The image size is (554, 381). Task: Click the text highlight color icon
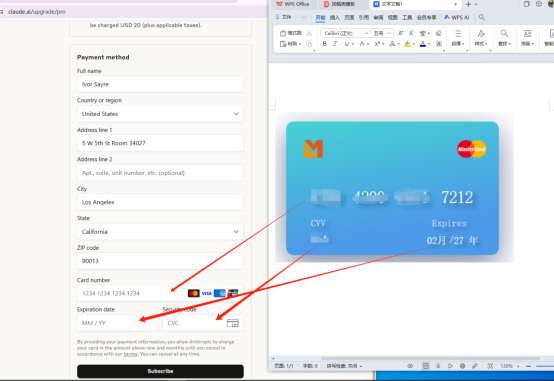click(408, 43)
